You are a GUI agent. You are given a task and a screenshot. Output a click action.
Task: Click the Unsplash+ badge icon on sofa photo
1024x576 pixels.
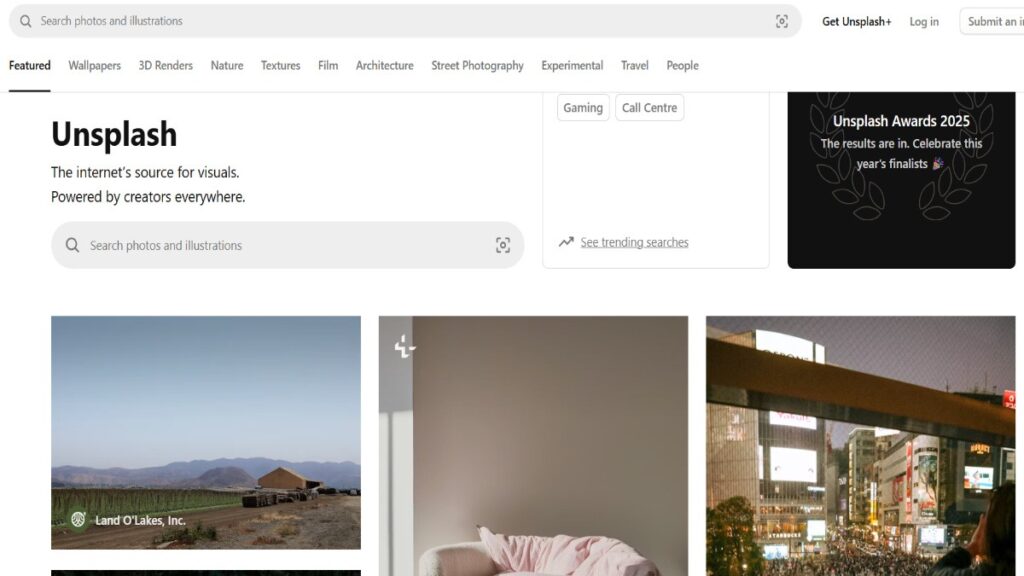click(x=404, y=347)
